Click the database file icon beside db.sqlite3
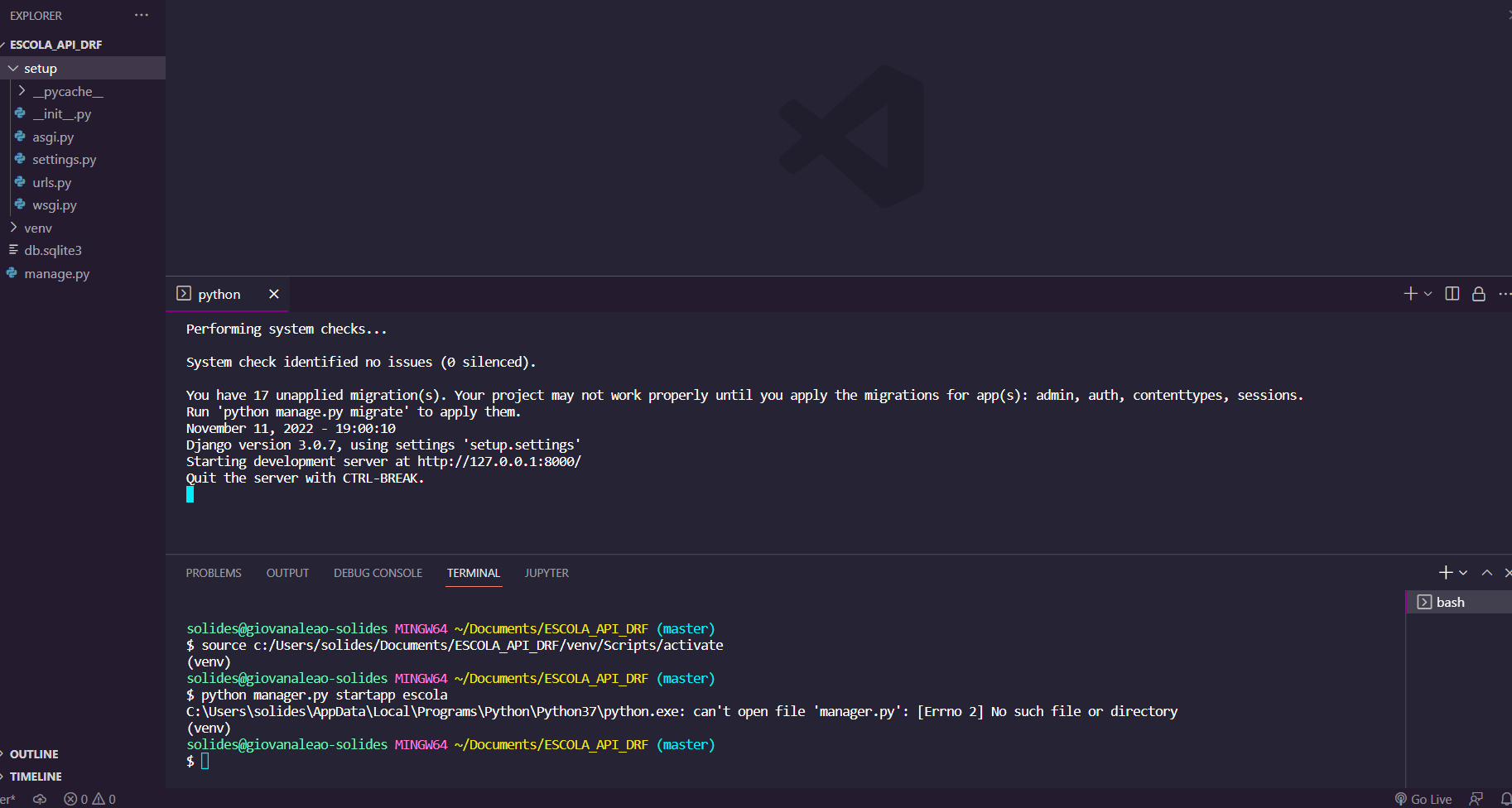This screenshot has height=808, width=1512. (13, 249)
